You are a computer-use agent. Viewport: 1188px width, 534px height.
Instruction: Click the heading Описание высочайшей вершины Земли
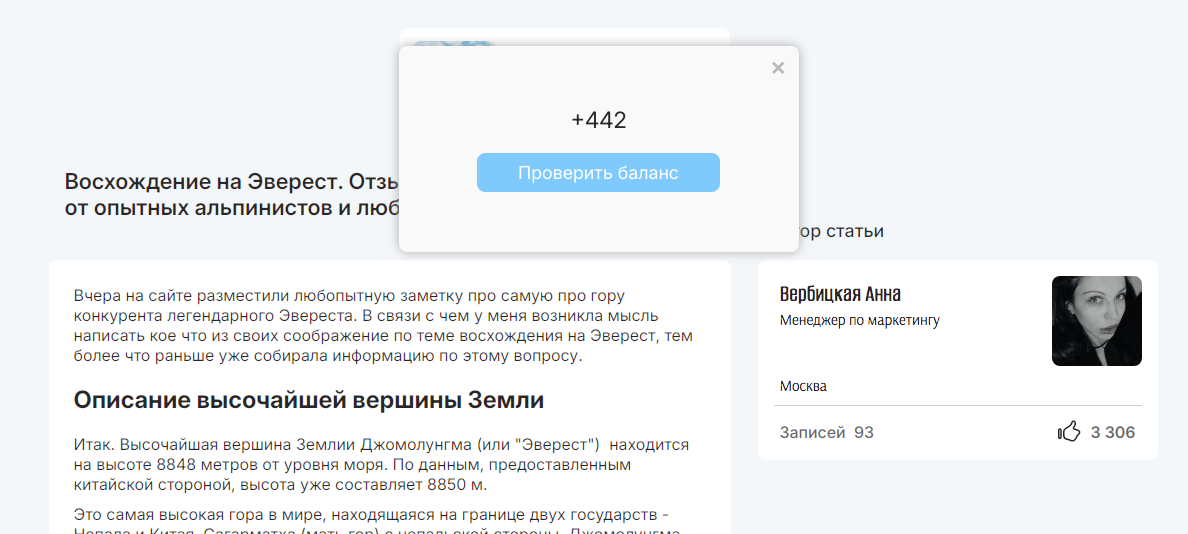(309, 400)
